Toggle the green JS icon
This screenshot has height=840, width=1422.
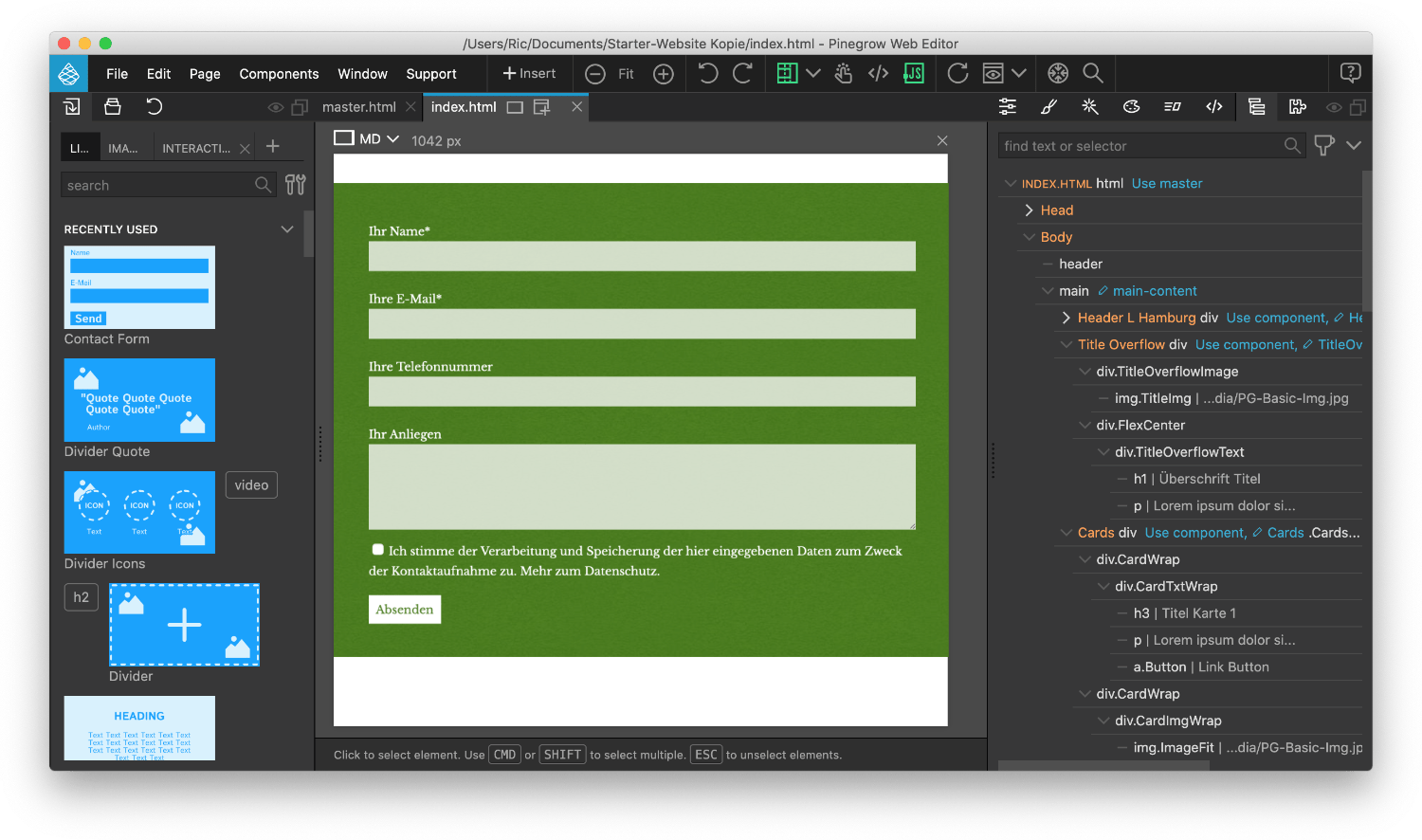tap(914, 73)
